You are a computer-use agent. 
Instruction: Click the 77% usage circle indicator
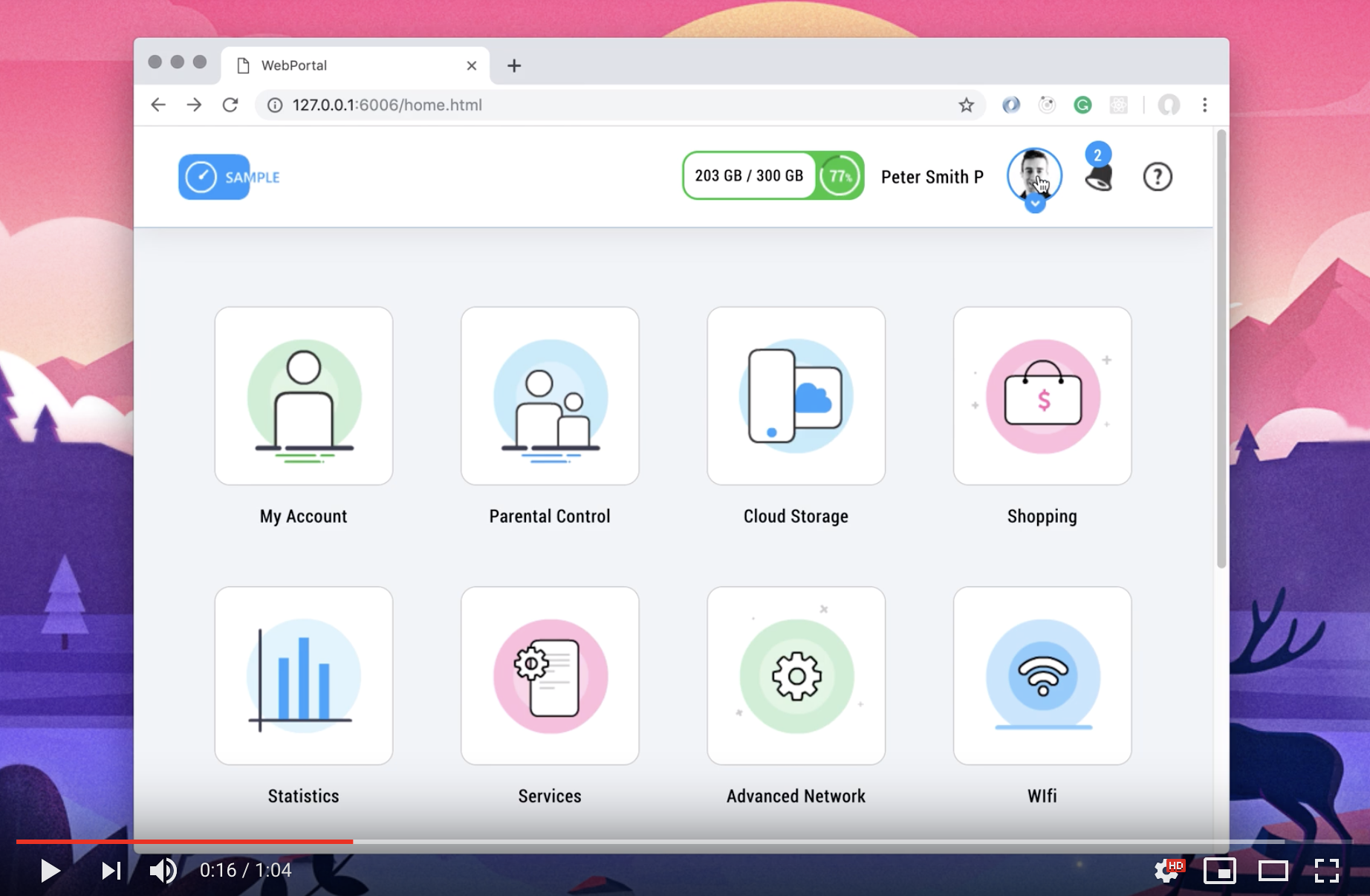840,176
